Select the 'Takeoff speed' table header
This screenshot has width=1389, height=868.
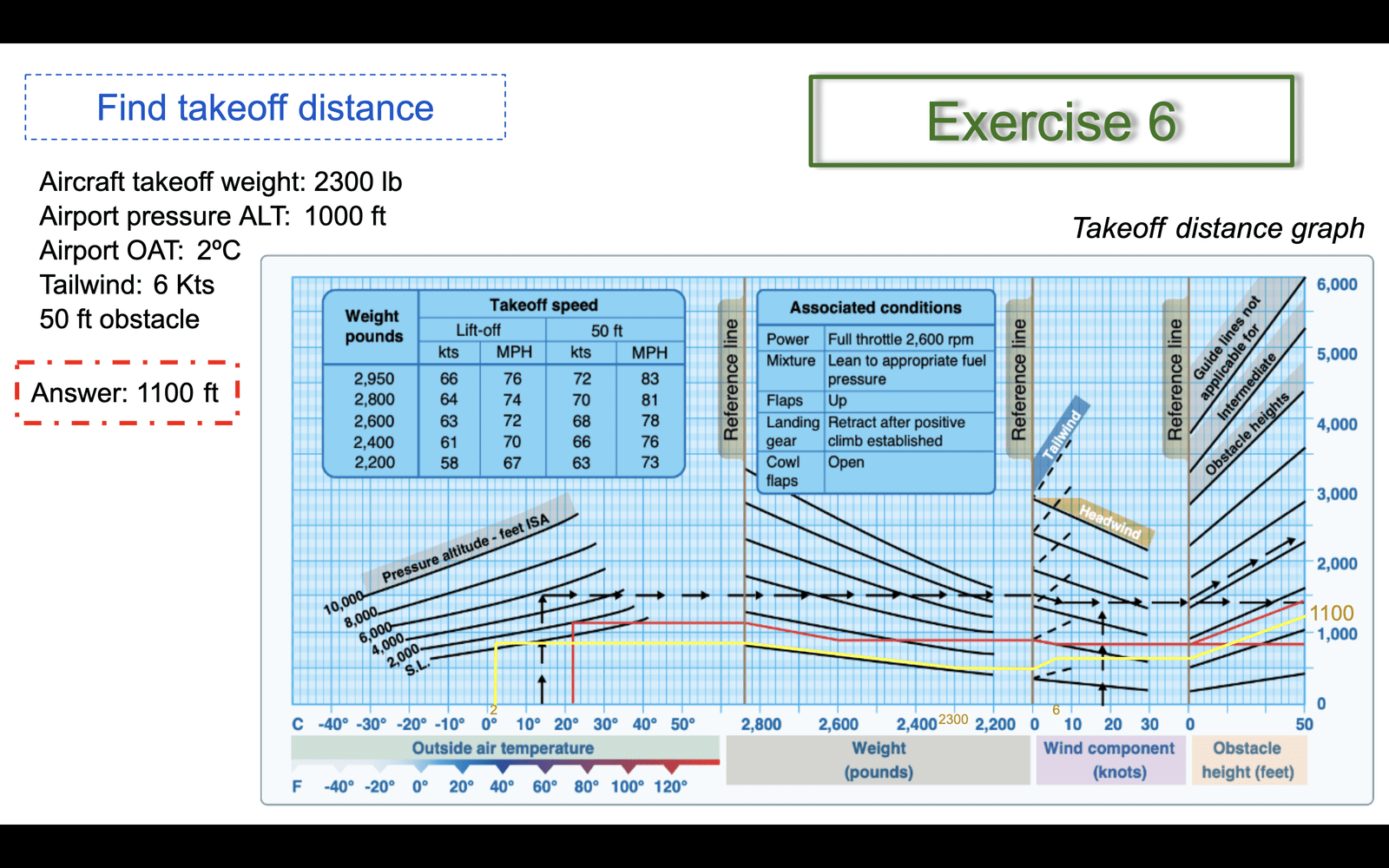(x=543, y=305)
